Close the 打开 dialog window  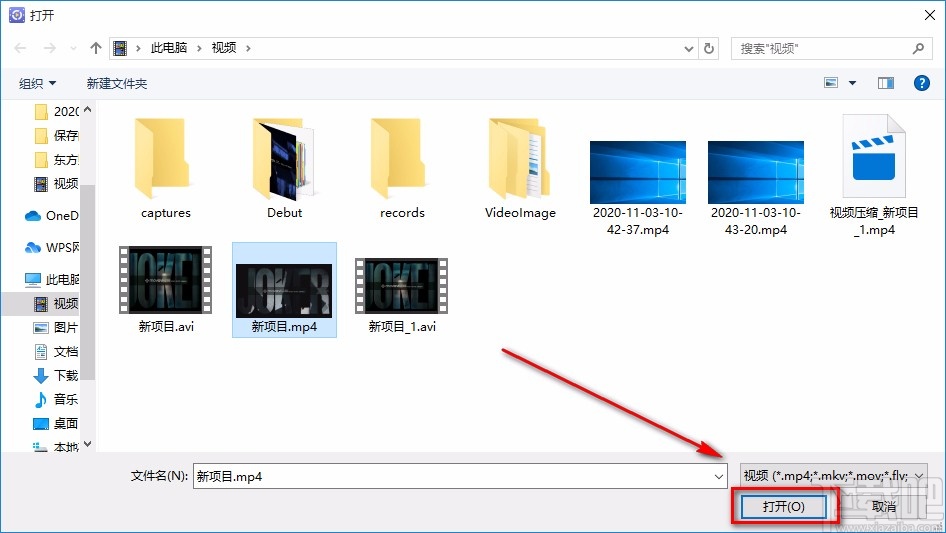(x=930, y=15)
